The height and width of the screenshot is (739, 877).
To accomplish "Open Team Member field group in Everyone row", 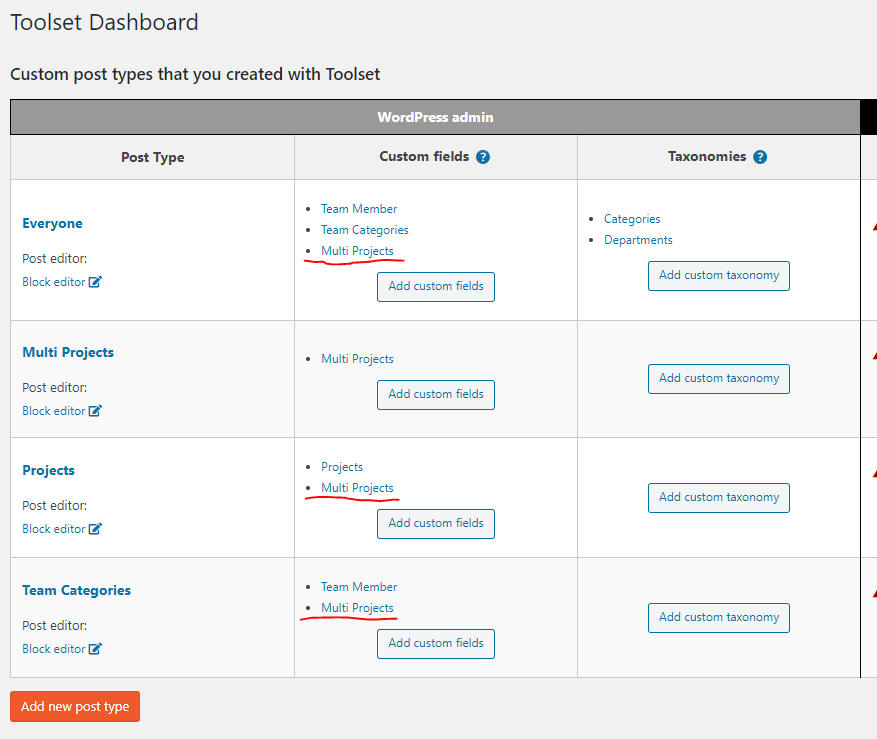I will point(359,209).
